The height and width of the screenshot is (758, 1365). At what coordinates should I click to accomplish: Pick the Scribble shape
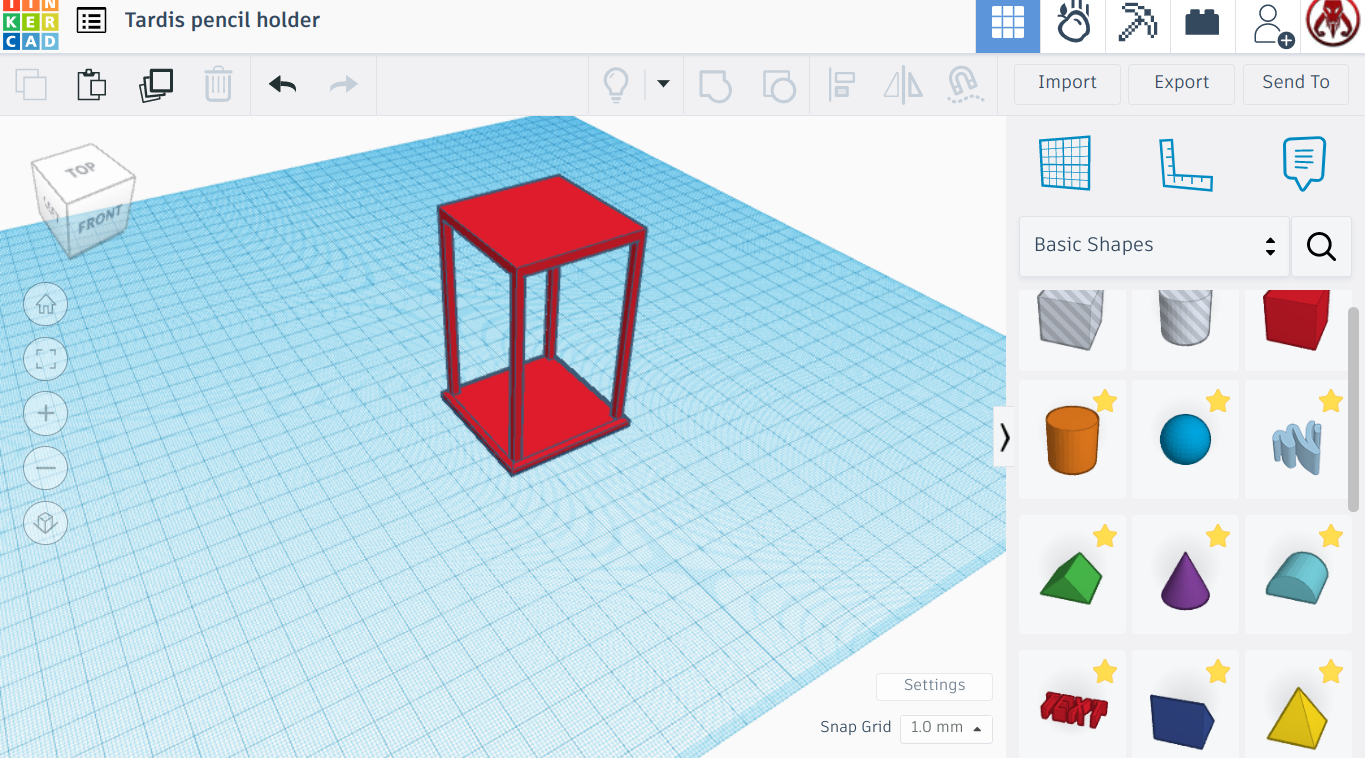(x=1297, y=446)
